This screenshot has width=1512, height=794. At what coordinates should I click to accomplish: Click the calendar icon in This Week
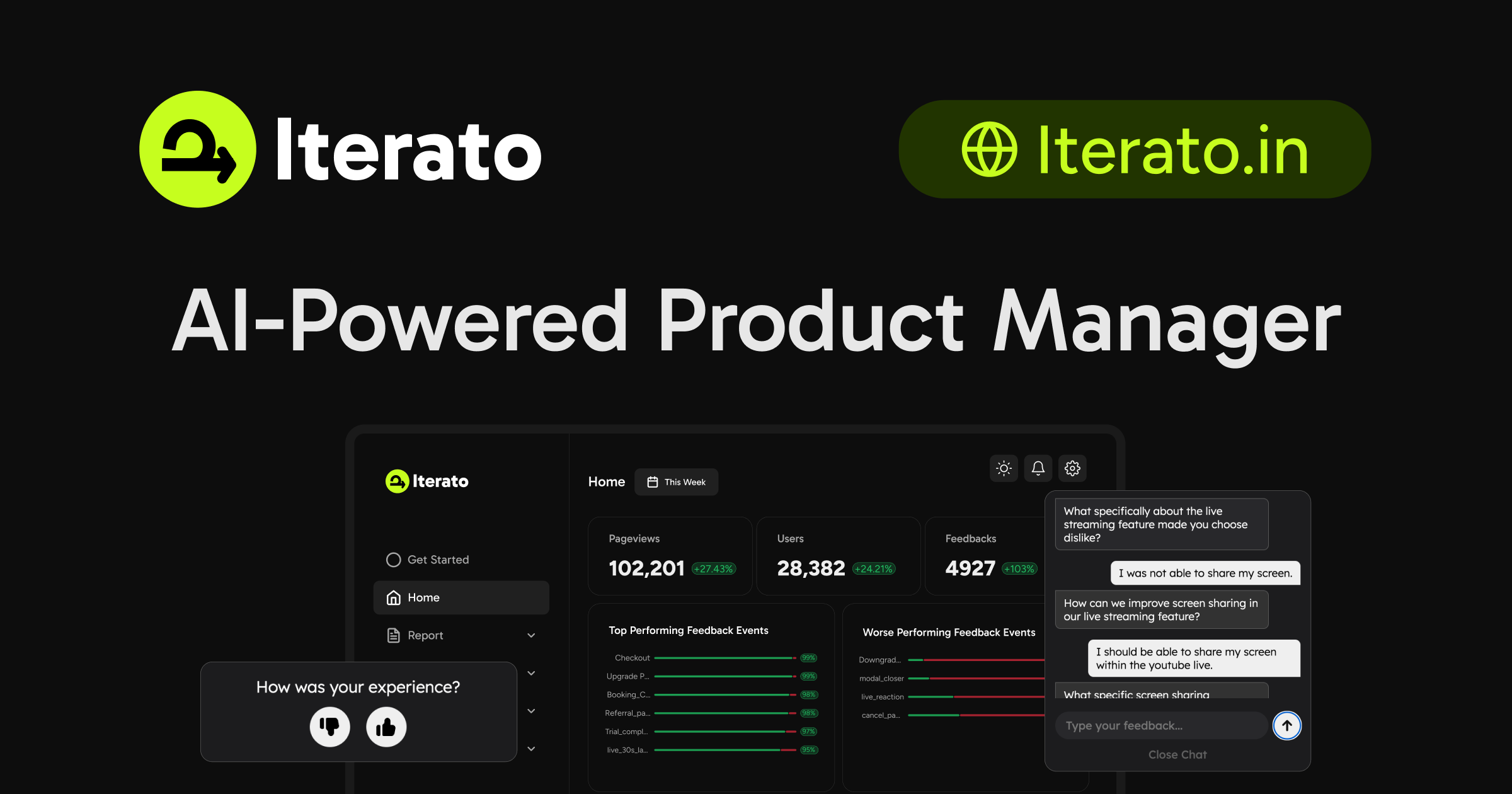click(x=653, y=482)
